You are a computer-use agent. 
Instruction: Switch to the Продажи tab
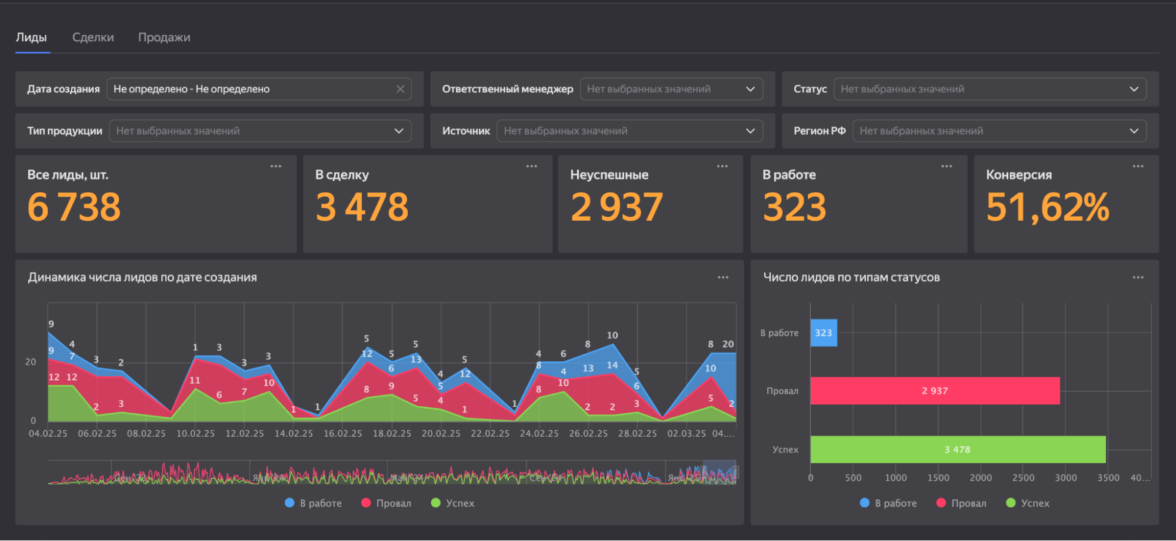tap(164, 37)
